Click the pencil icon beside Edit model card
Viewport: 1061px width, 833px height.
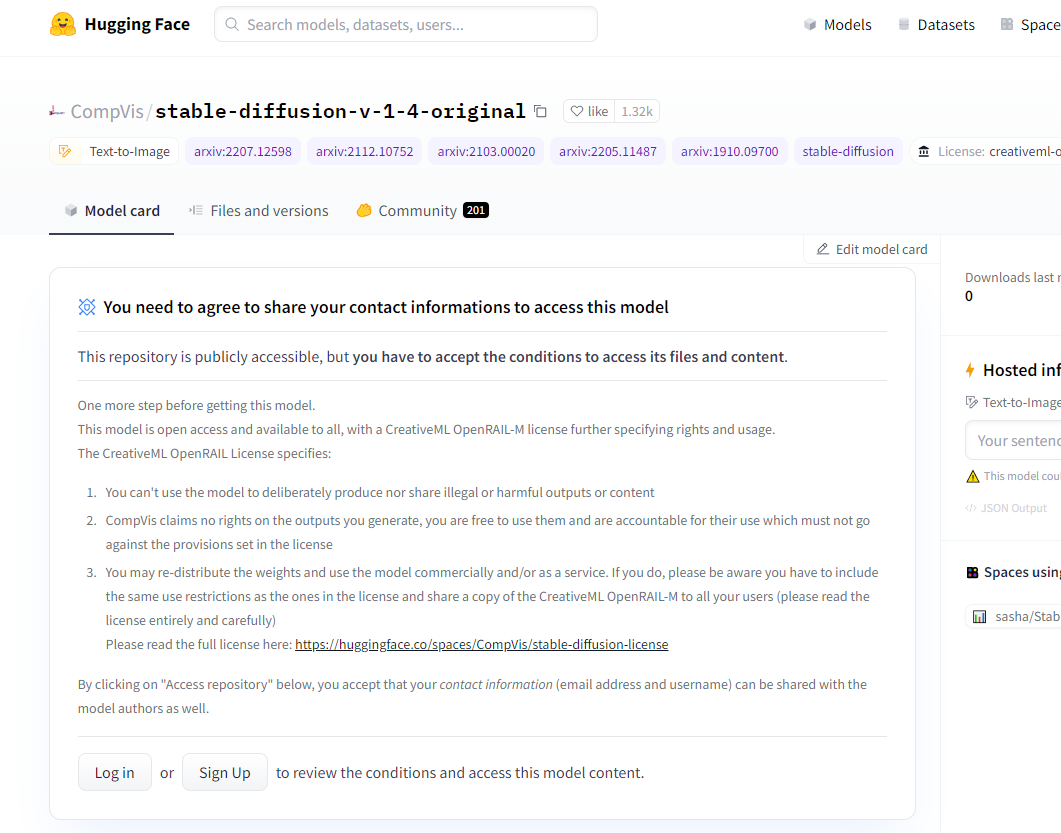click(x=823, y=249)
